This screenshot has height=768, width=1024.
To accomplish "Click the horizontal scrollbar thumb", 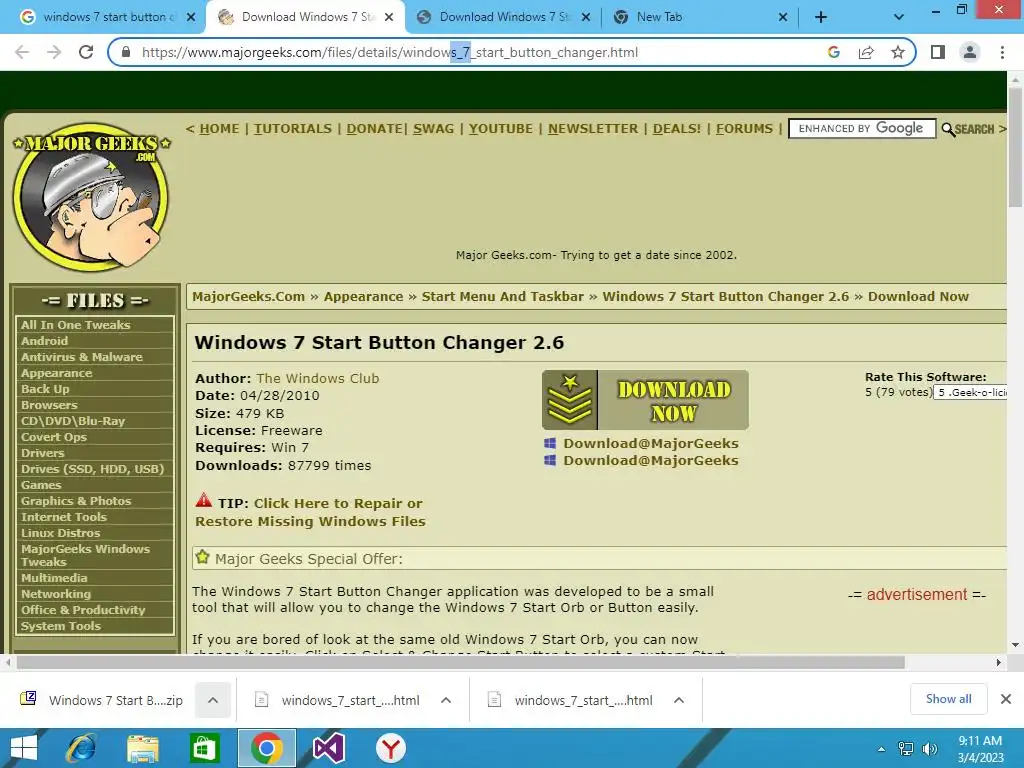I will click(x=460, y=662).
